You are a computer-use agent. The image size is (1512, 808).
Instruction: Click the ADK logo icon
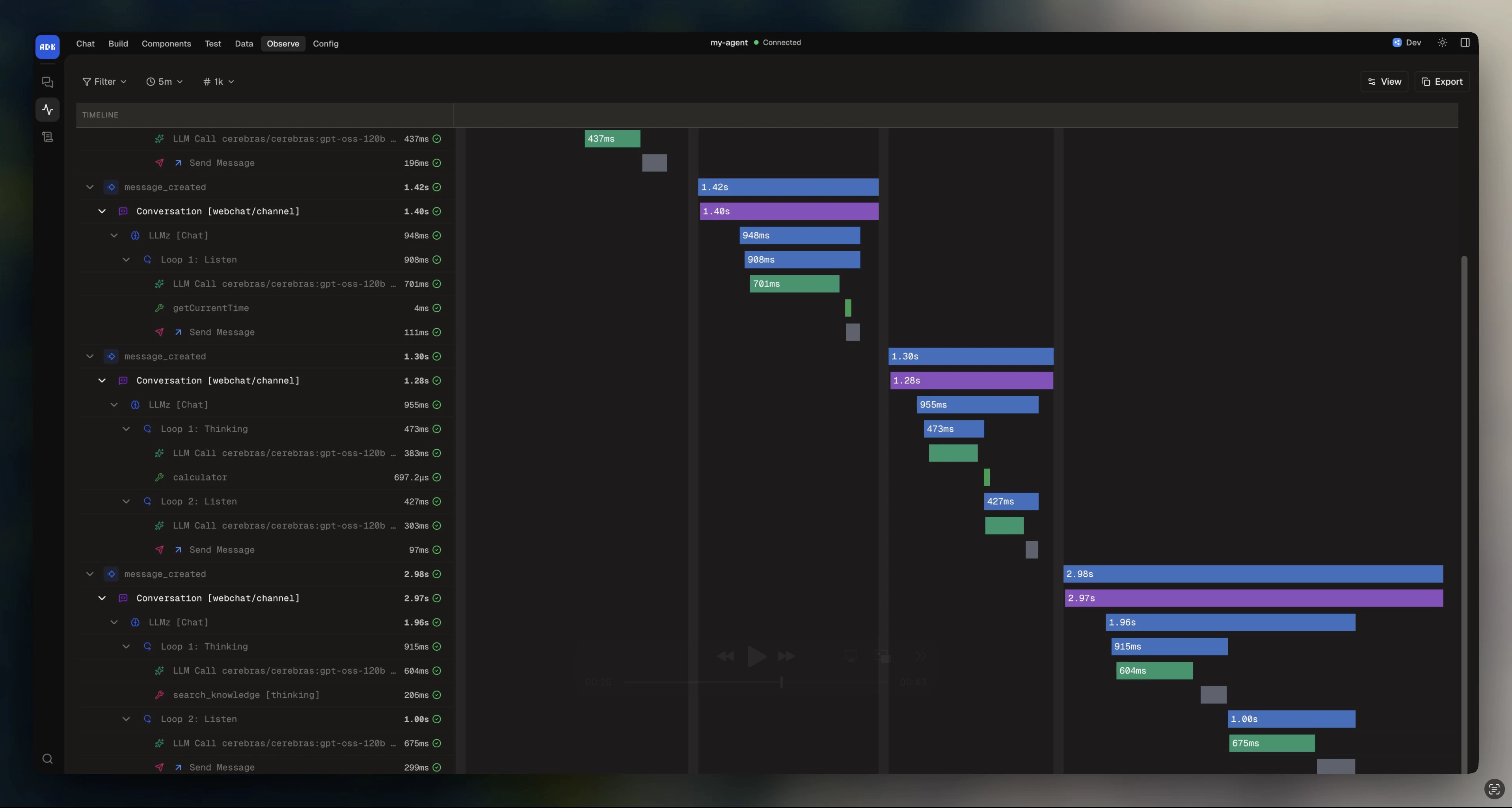coord(47,47)
